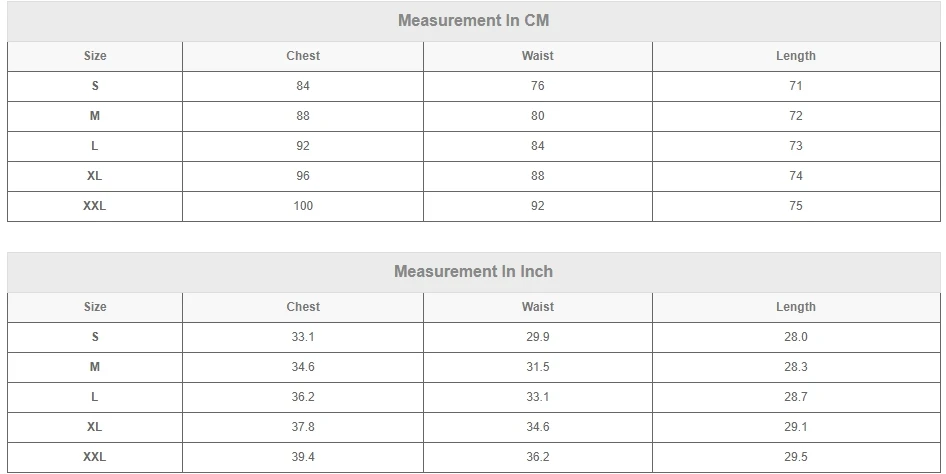946x474 pixels.
Task: Select the XXL row label in CM table
Action: (x=95, y=206)
